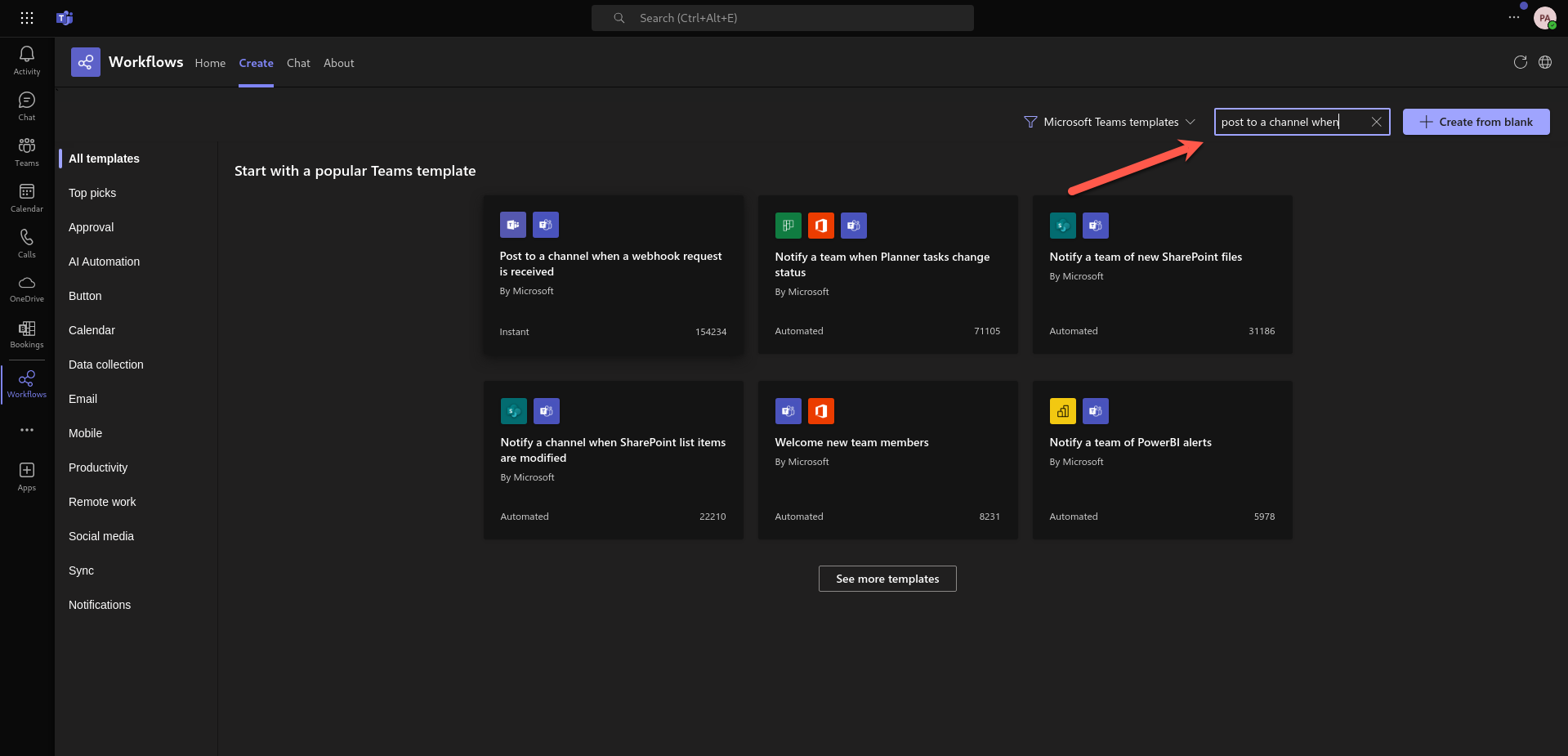The width and height of the screenshot is (1568, 756).
Task: Switch to the About tab
Action: click(x=338, y=63)
